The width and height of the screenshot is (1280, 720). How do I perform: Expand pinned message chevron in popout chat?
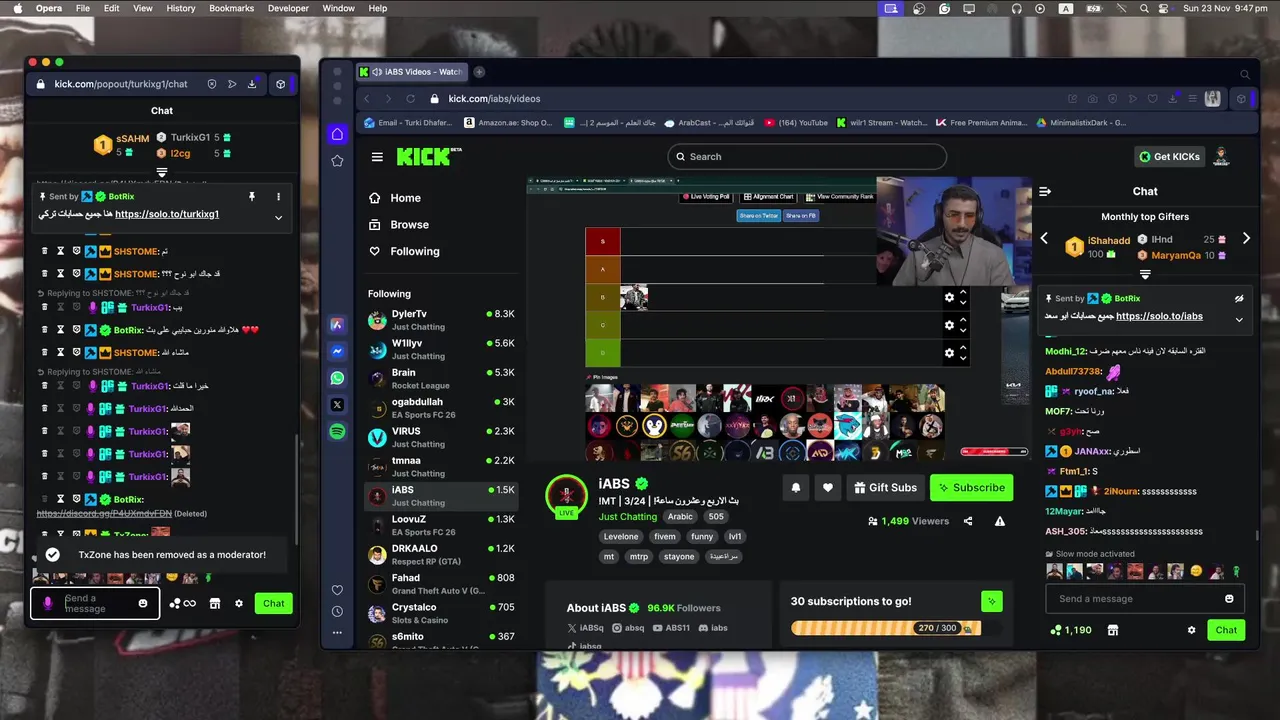(278, 217)
